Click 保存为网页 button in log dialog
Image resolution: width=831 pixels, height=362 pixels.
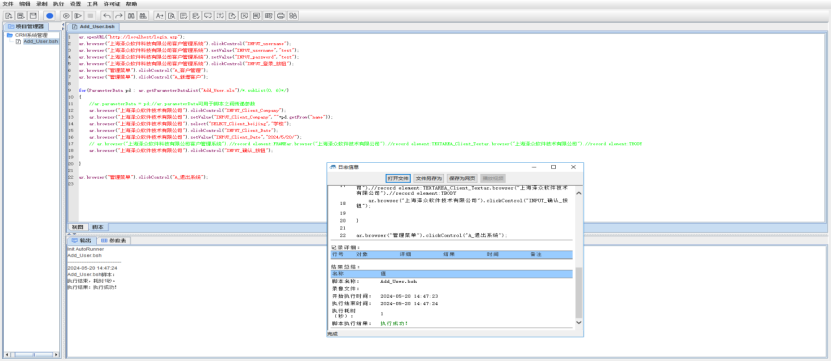[462, 178]
